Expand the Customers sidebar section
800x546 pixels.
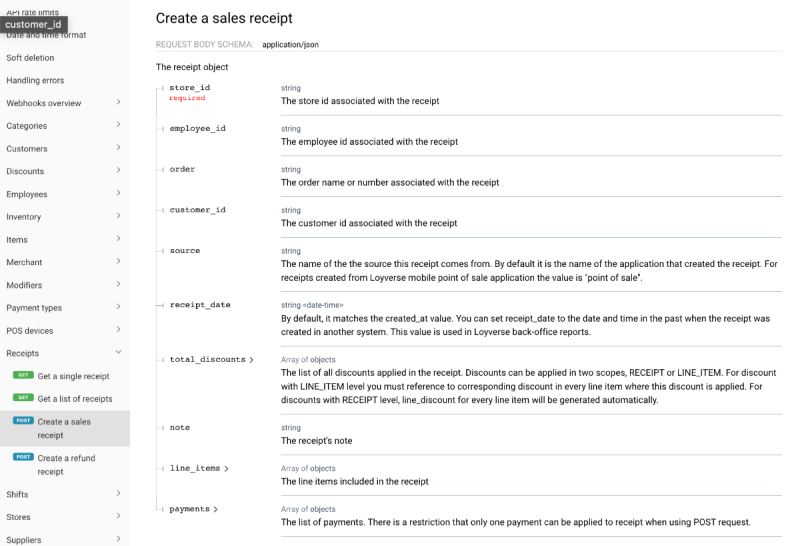pyautogui.click(x=64, y=149)
